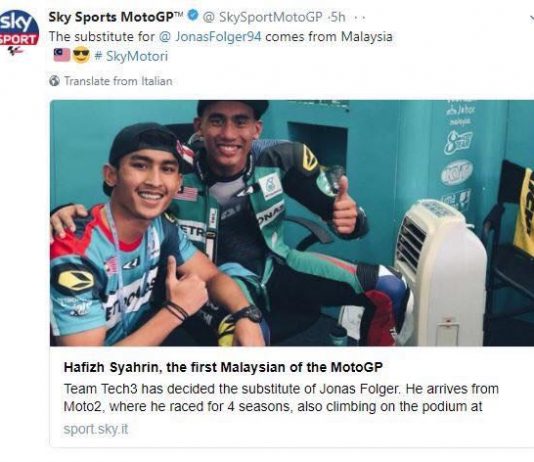Open the sport.sky.it source link

[96, 429]
